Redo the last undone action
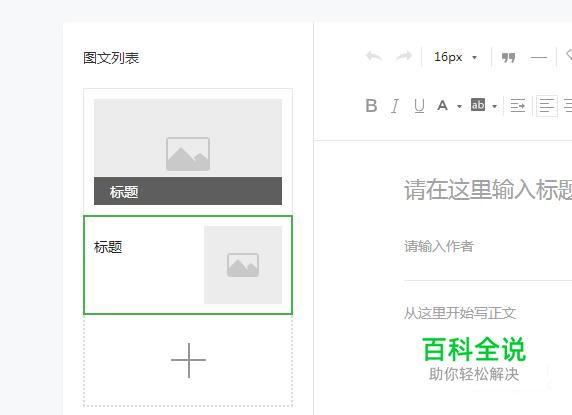The width and height of the screenshot is (572, 415). pyautogui.click(x=404, y=57)
